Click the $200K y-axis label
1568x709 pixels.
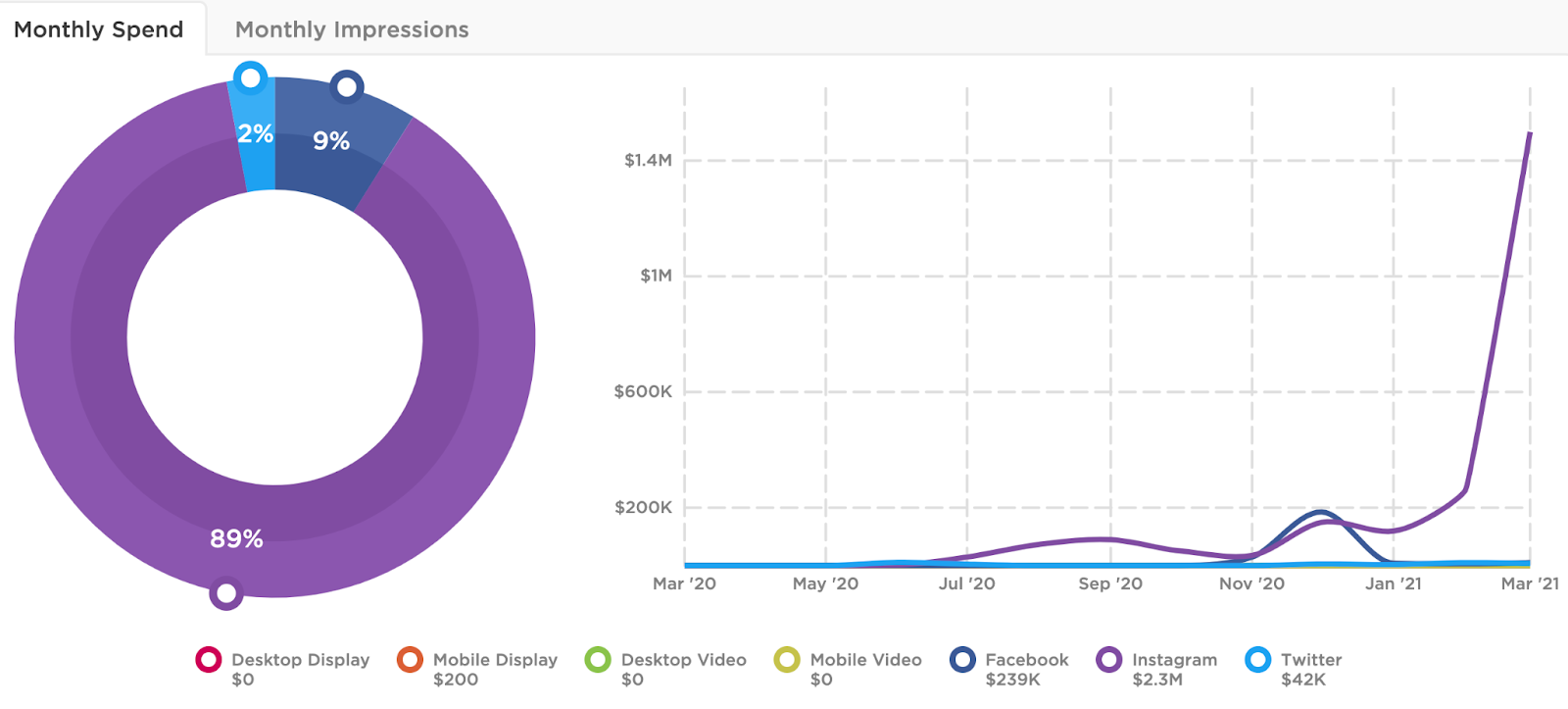click(643, 507)
